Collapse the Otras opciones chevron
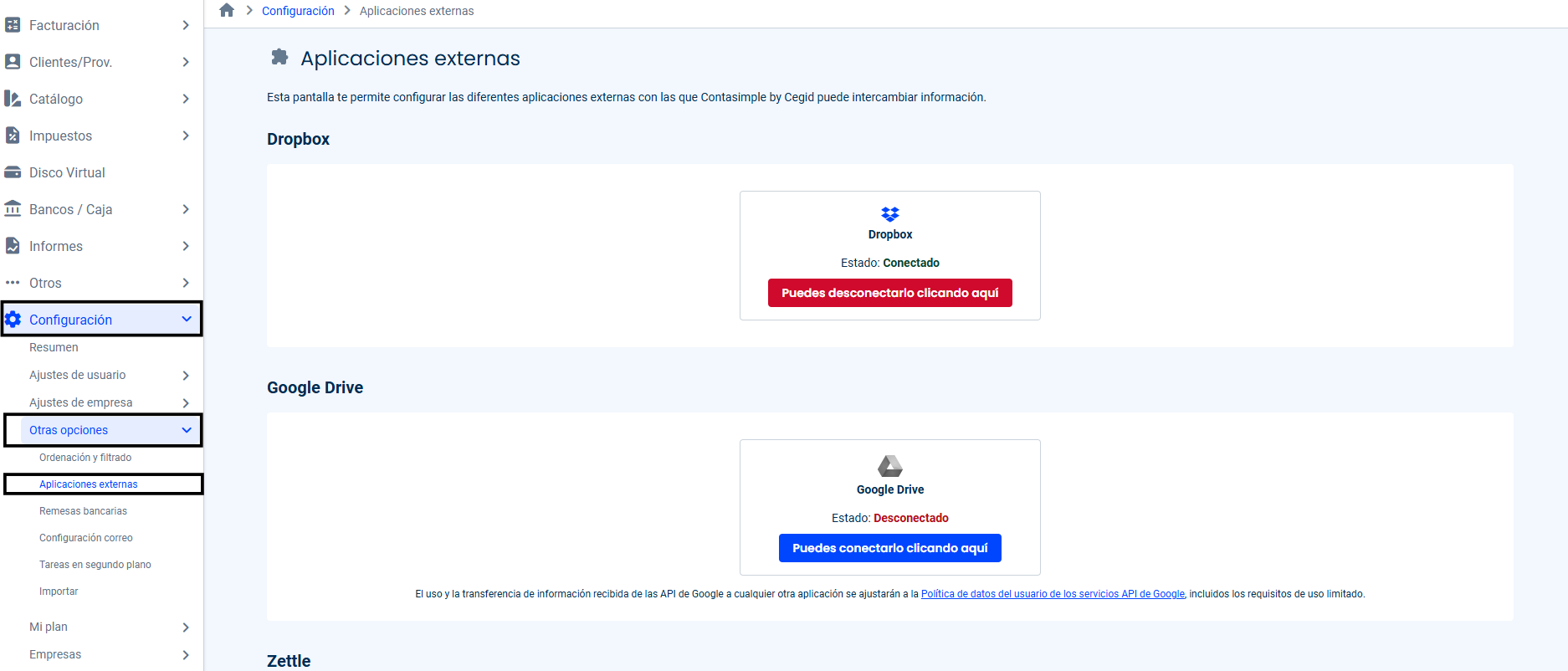Image resolution: width=1568 pixels, height=671 pixels. [187, 430]
